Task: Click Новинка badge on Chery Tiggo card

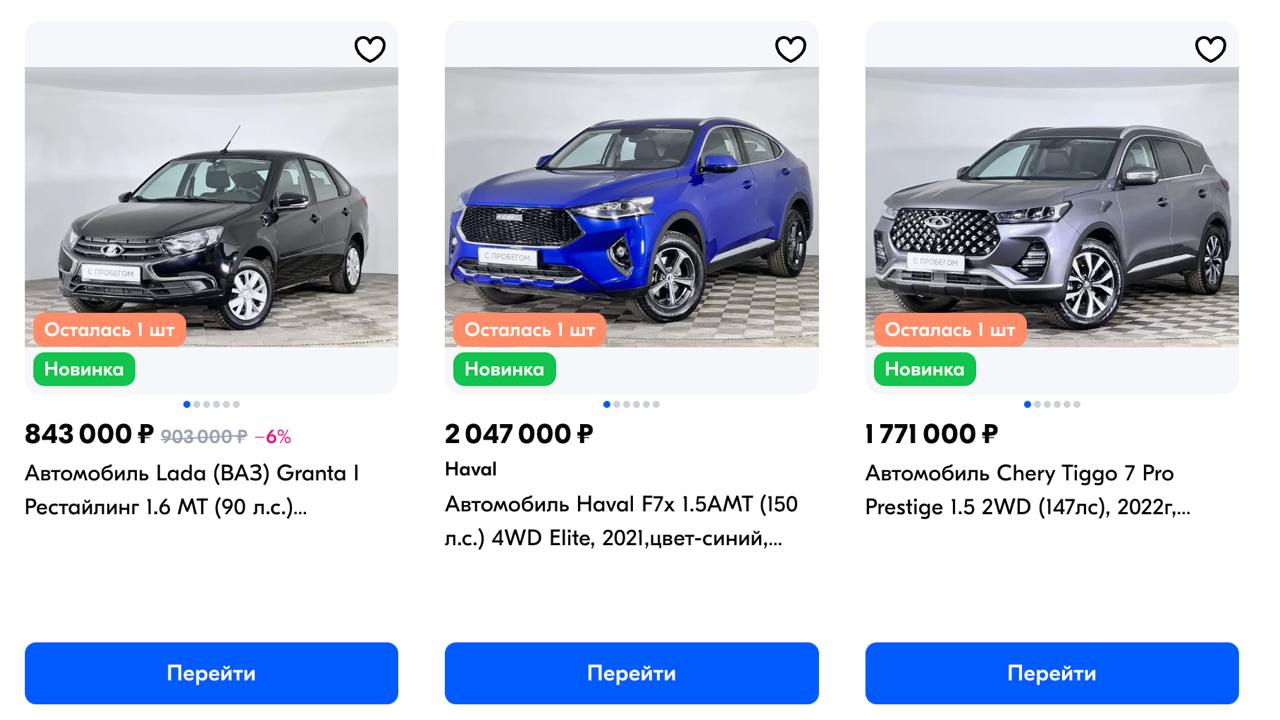Action: coord(924,369)
